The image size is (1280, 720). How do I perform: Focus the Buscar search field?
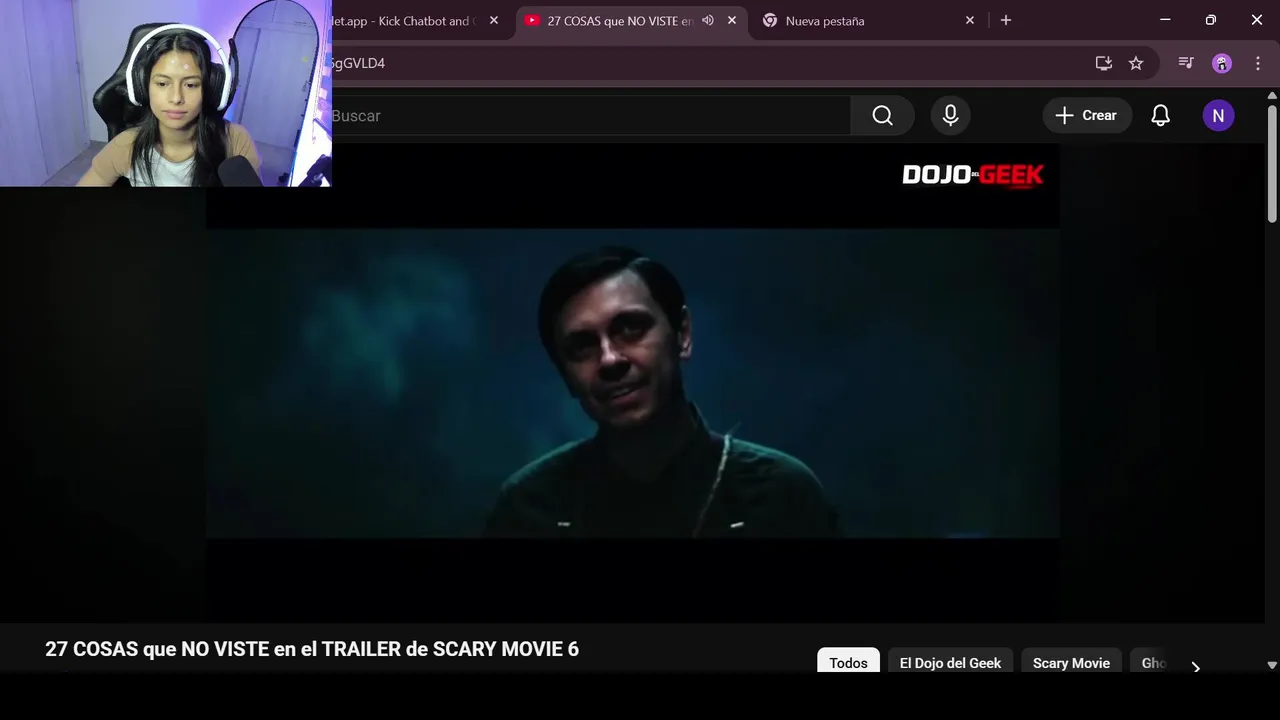pyautogui.click(x=590, y=116)
